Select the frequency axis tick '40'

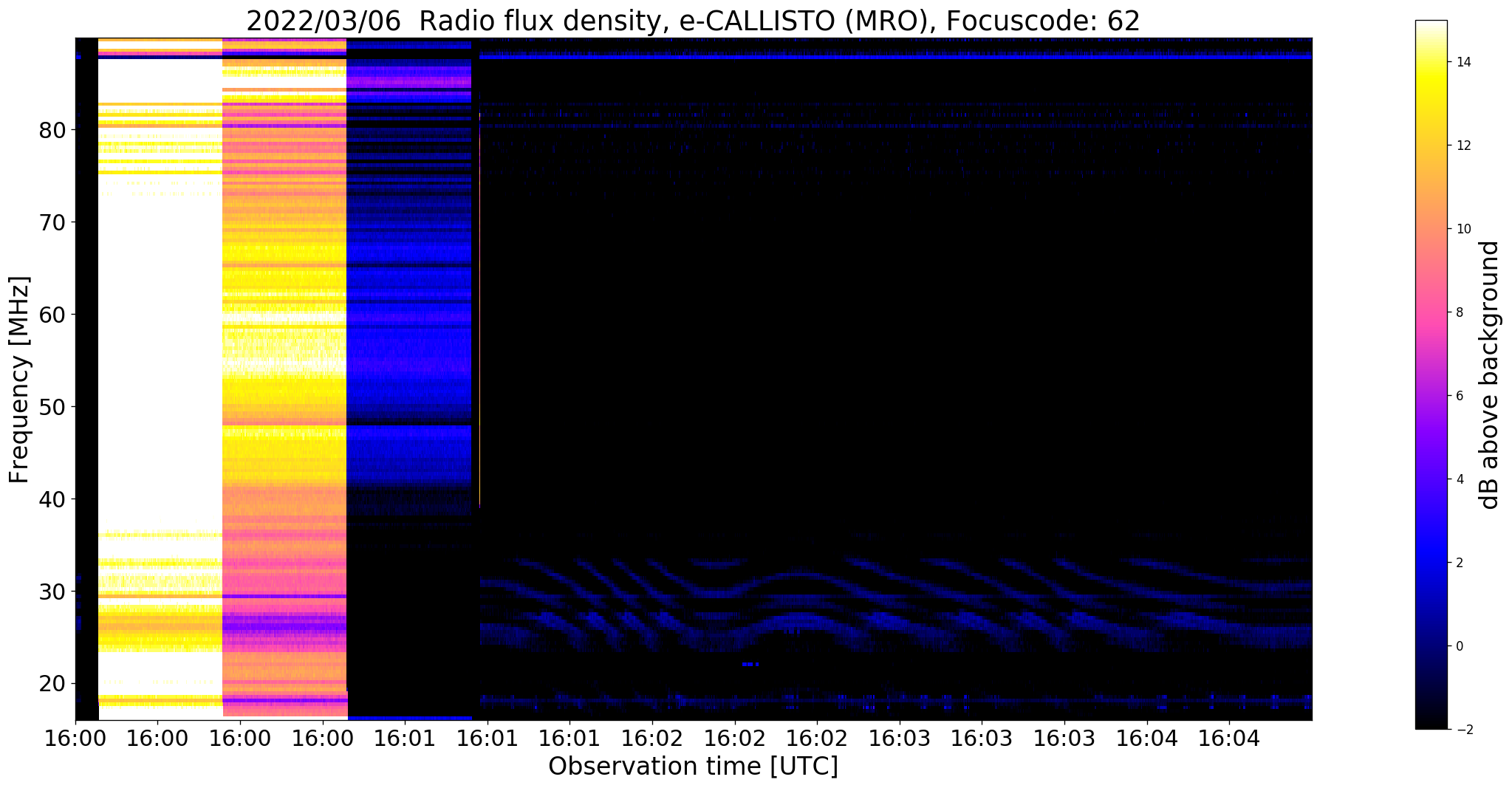coord(54,499)
